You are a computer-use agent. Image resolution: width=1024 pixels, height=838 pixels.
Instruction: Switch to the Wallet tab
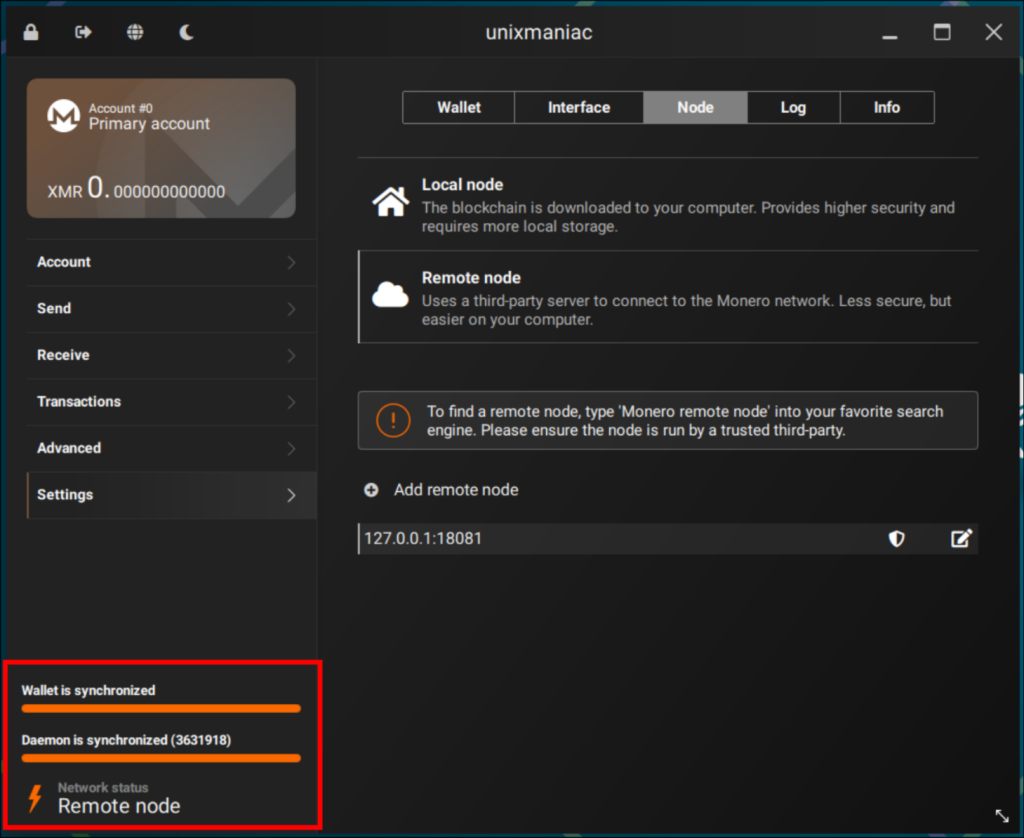click(458, 107)
